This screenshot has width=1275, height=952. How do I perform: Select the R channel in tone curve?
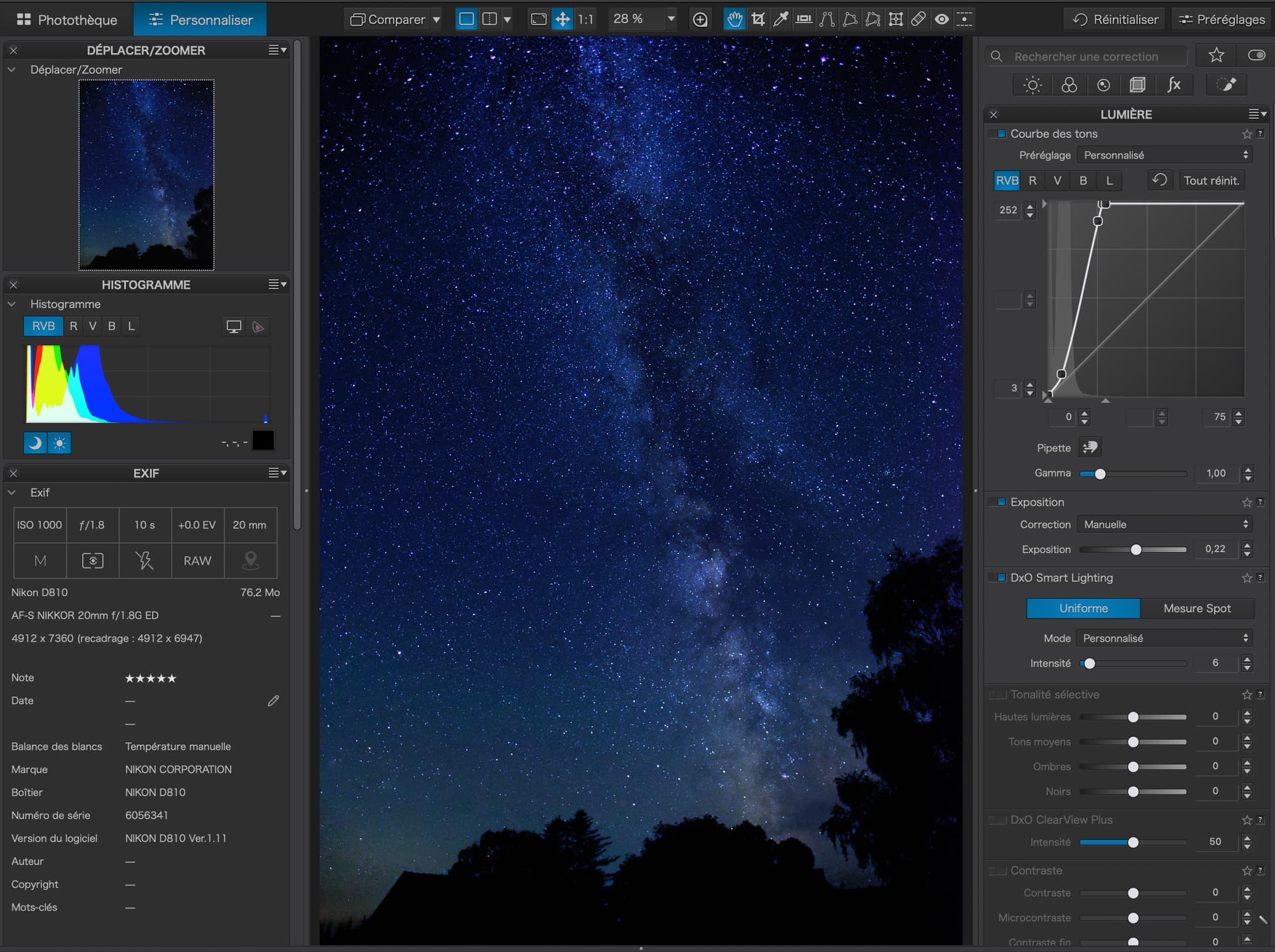(1032, 181)
